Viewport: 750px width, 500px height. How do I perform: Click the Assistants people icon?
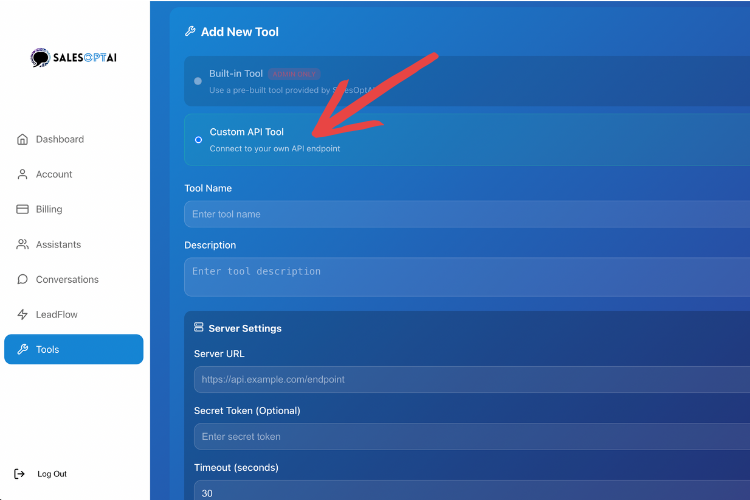[23, 244]
